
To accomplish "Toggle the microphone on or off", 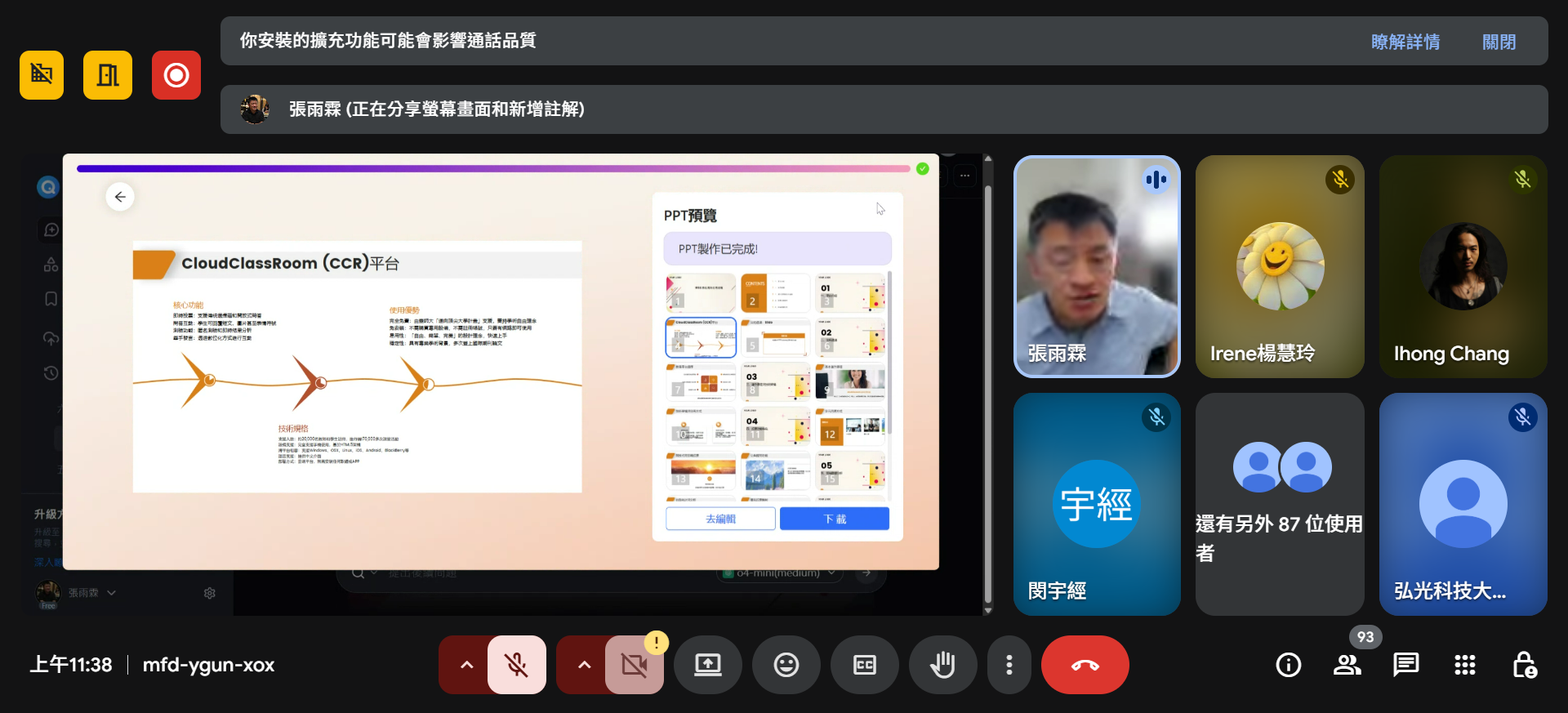I will [517, 665].
